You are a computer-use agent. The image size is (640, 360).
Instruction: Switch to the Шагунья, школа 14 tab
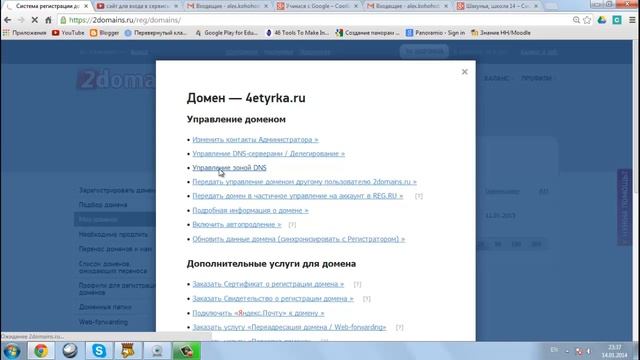(x=496, y=6)
